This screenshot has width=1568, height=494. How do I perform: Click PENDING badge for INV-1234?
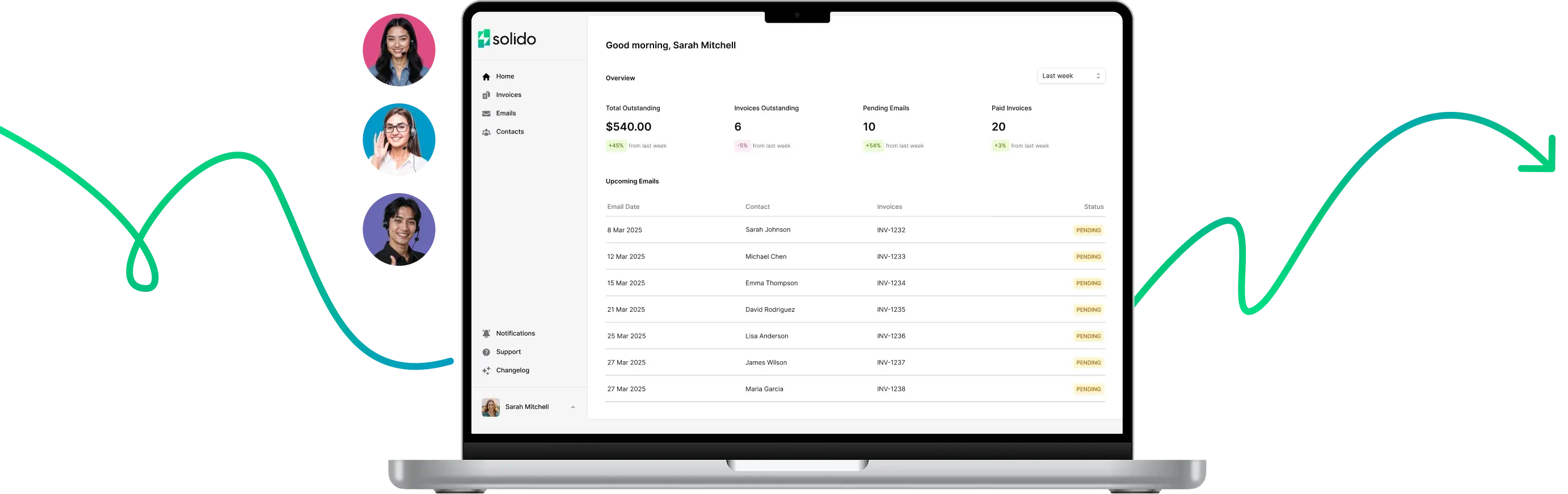(1088, 283)
